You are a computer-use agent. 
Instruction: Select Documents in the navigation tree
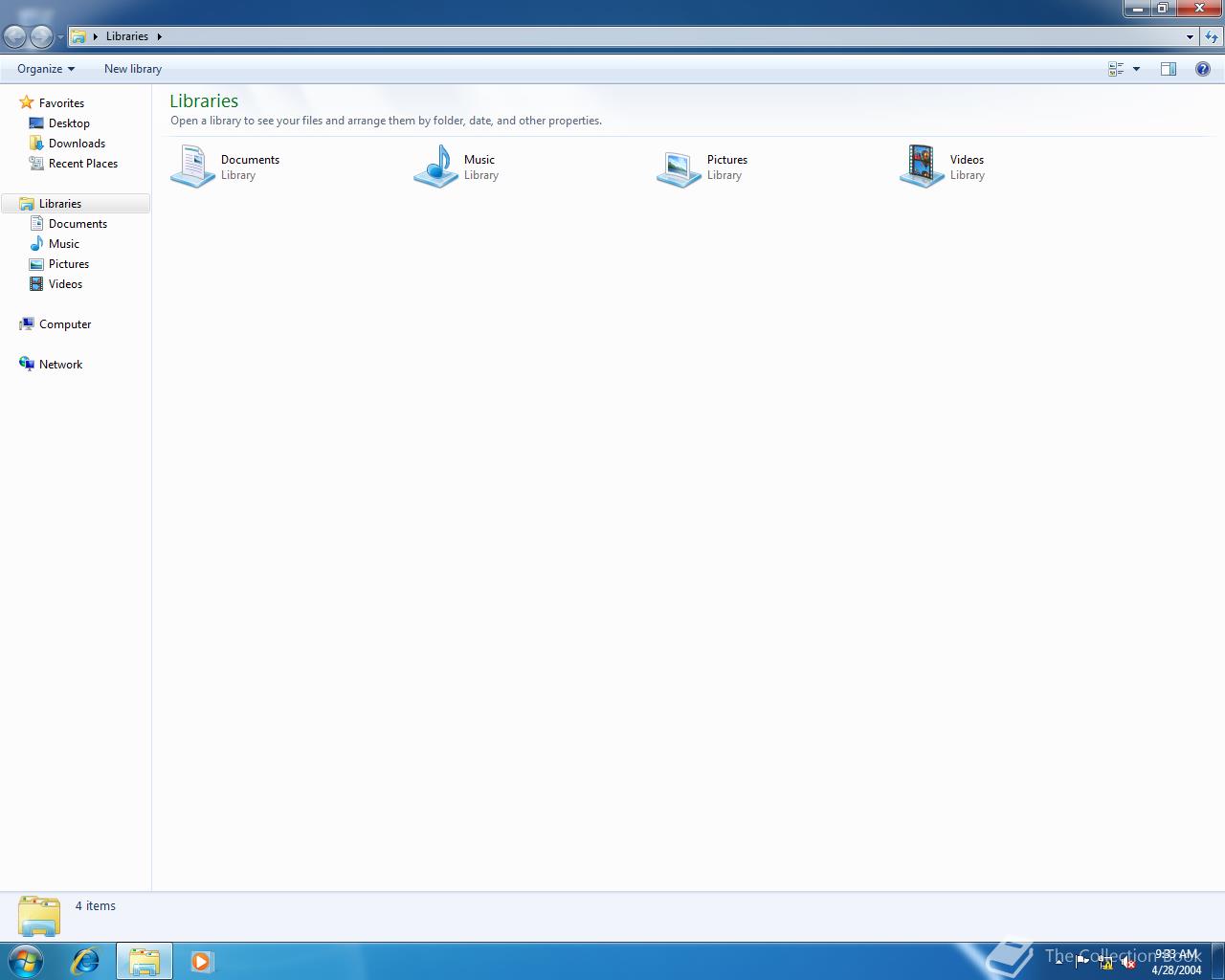coord(78,224)
